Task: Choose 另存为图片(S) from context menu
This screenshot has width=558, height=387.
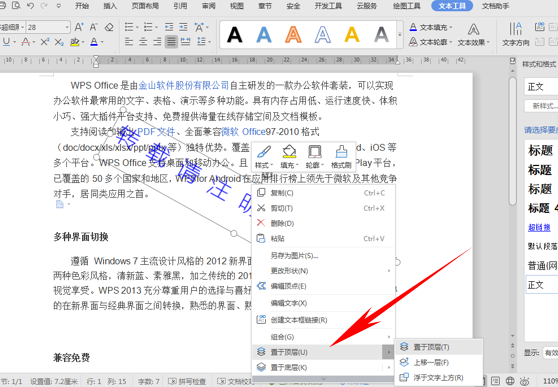Action: 323,256
